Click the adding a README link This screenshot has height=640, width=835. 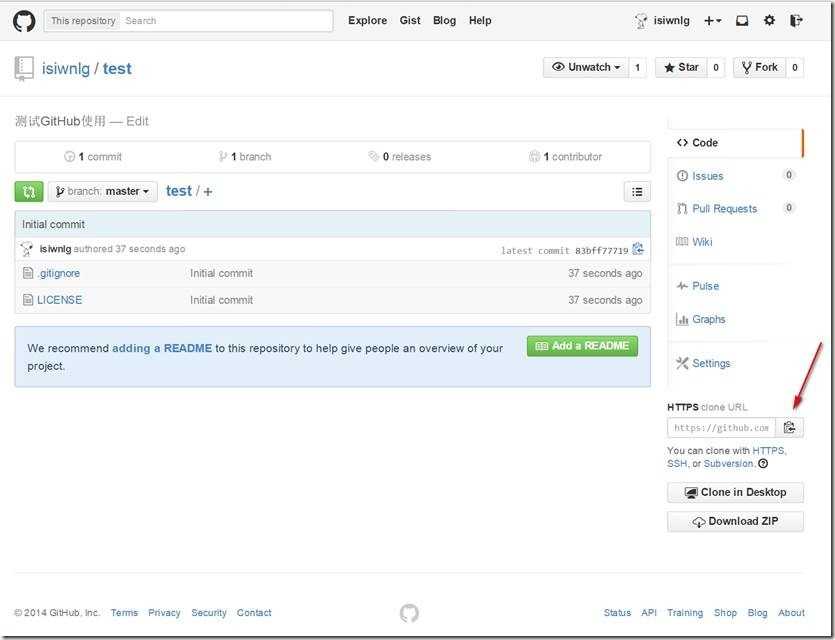pyautogui.click(x=162, y=348)
